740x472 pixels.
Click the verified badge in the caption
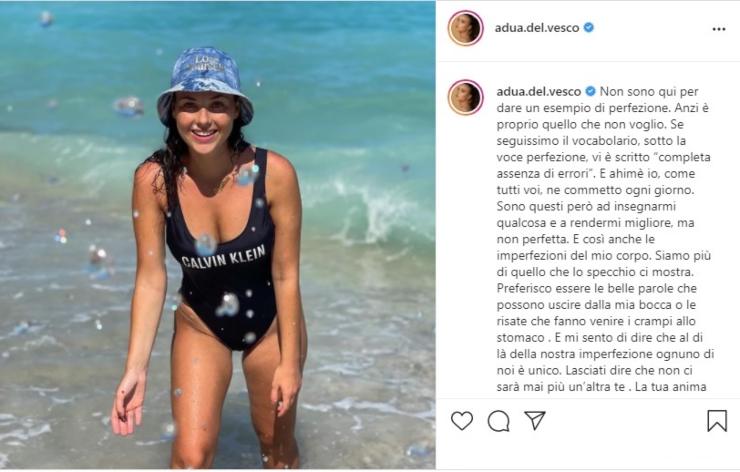point(590,91)
